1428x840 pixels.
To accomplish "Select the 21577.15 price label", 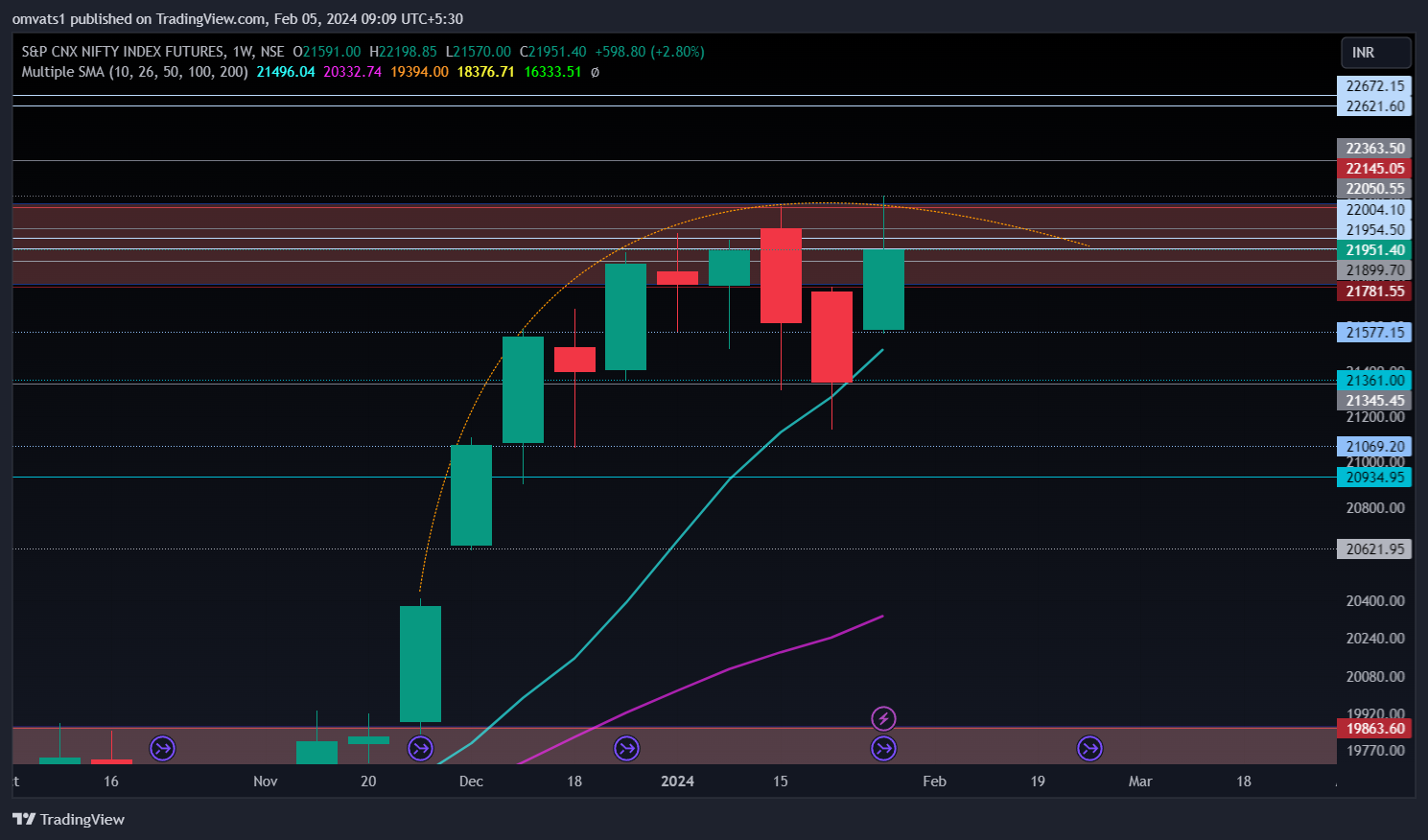I will [x=1374, y=333].
